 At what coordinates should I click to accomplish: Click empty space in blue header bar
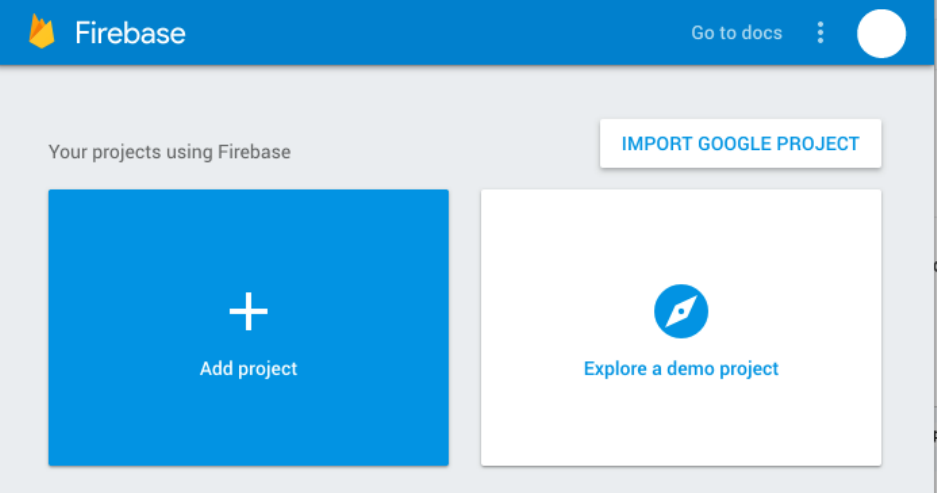tap(436, 32)
